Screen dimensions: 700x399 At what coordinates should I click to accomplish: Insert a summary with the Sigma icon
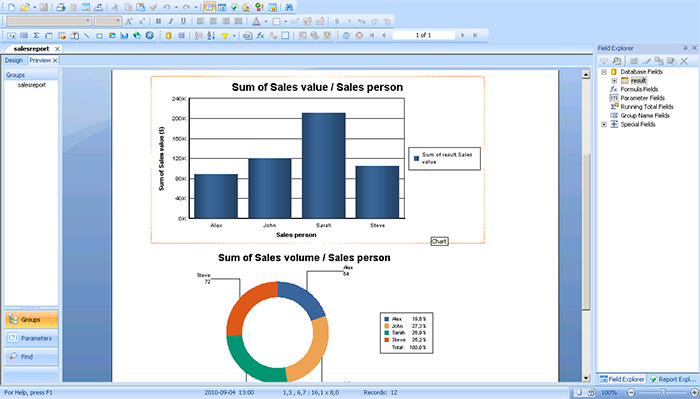click(37, 35)
